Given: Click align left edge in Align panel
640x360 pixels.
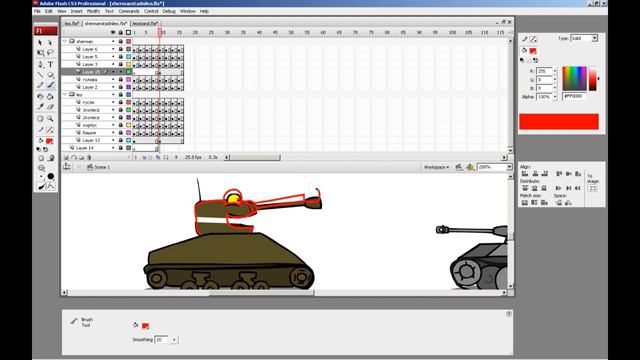Looking at the screenshot, I should 525,174.
